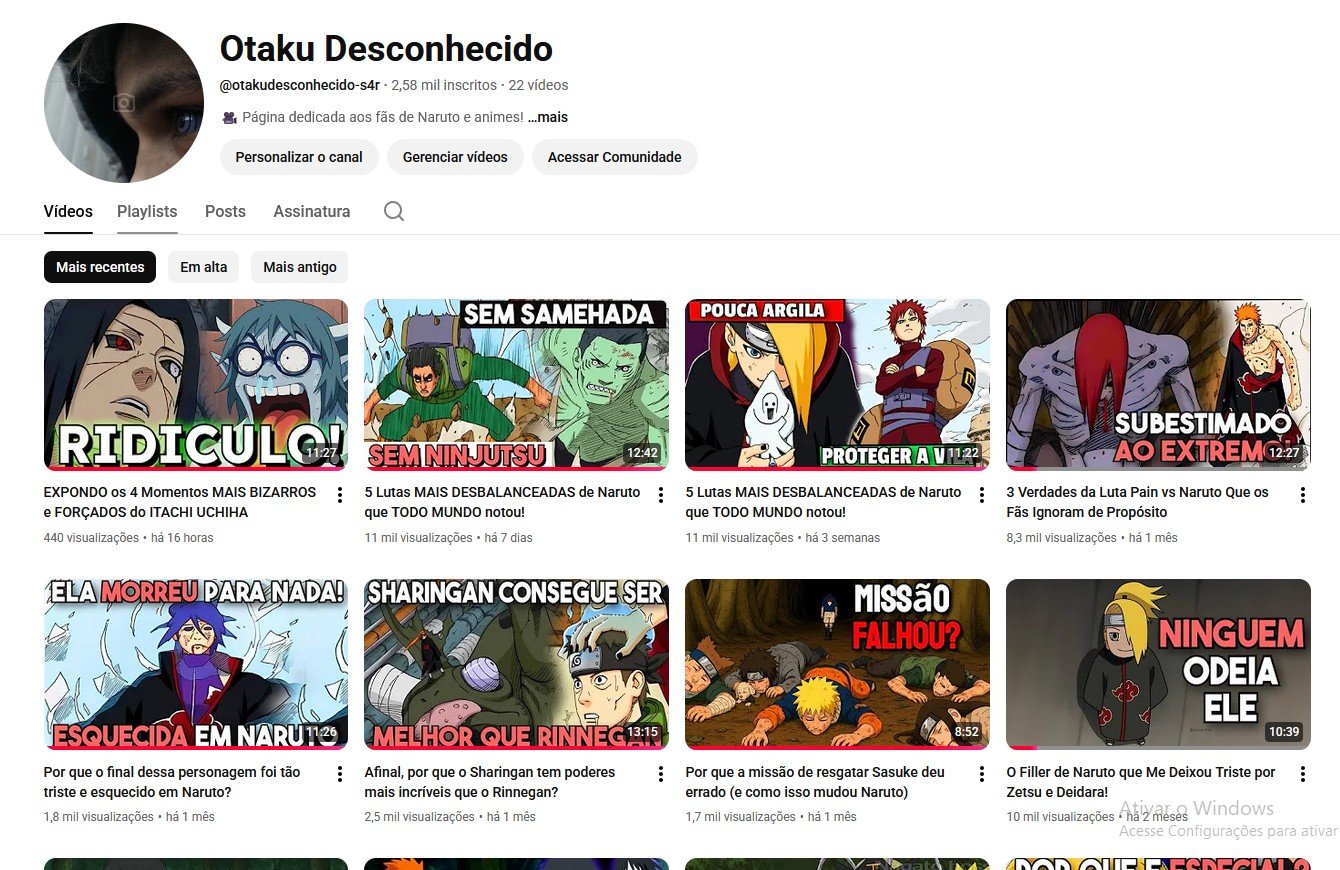Click title '3 Verdades da Luta Pain vs Naruto'
This screenshot has height=870, width=1340.
click(x=1137, y=502)
